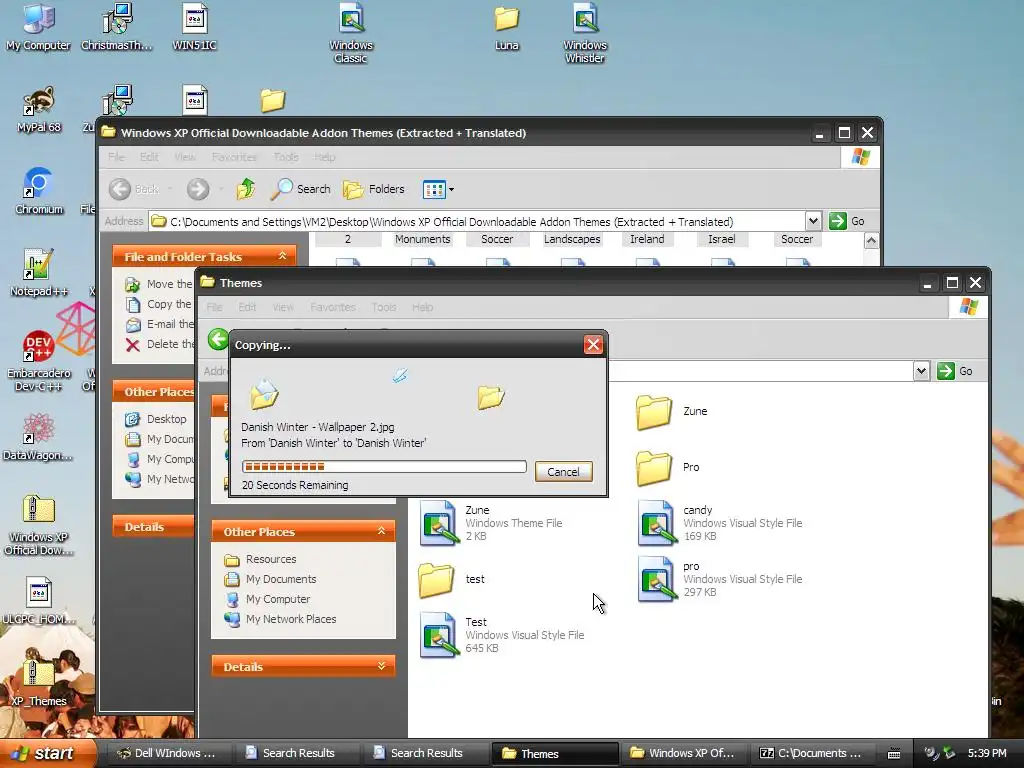Click Go button in Themes window
Screen dimensions: 1024x768
pyautogui.click(x=955, y=371)
